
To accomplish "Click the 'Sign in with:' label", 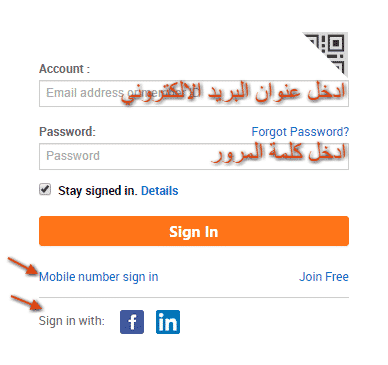I will [72, 321].
